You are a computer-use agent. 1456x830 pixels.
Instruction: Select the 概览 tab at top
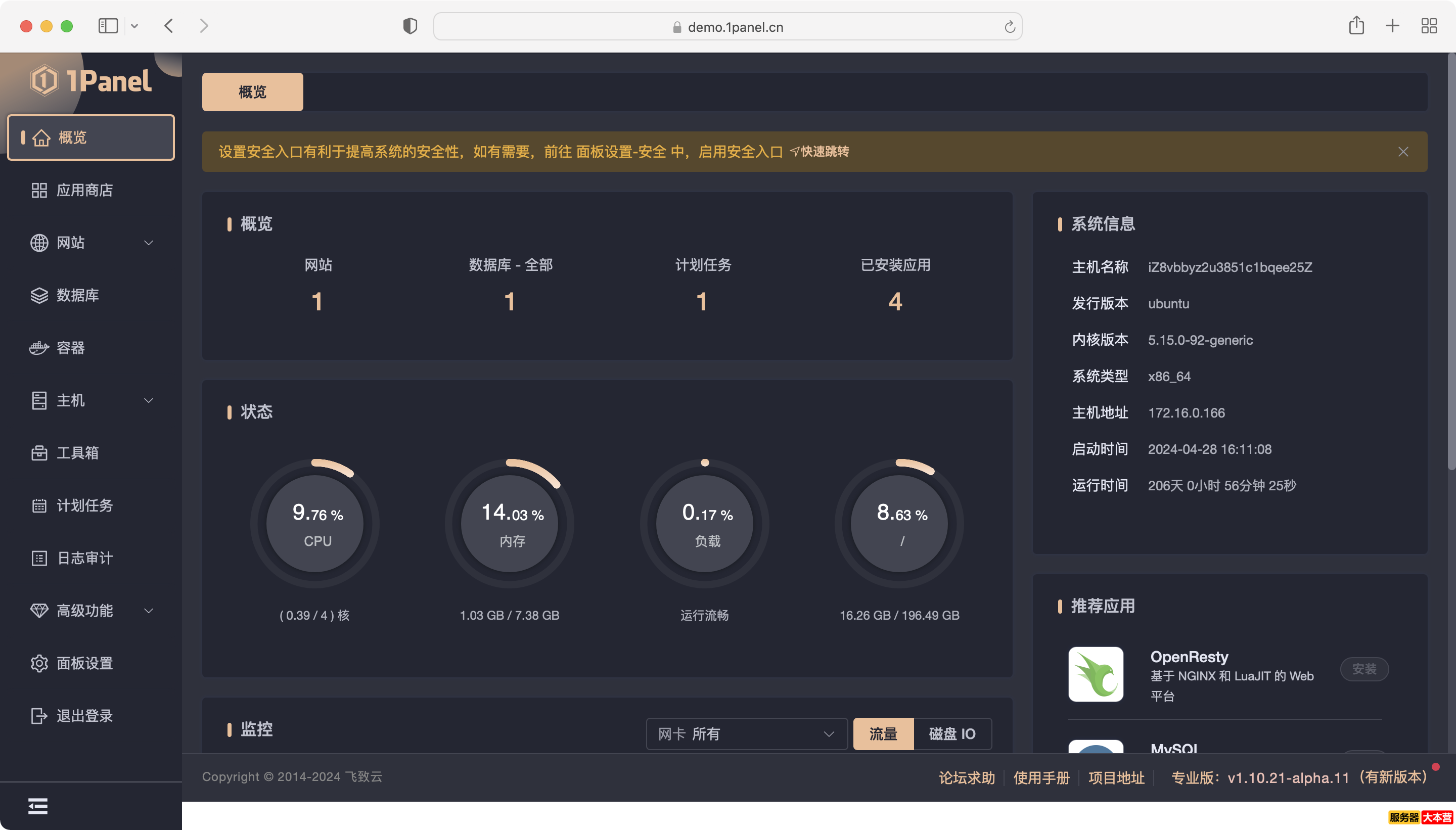252,92
